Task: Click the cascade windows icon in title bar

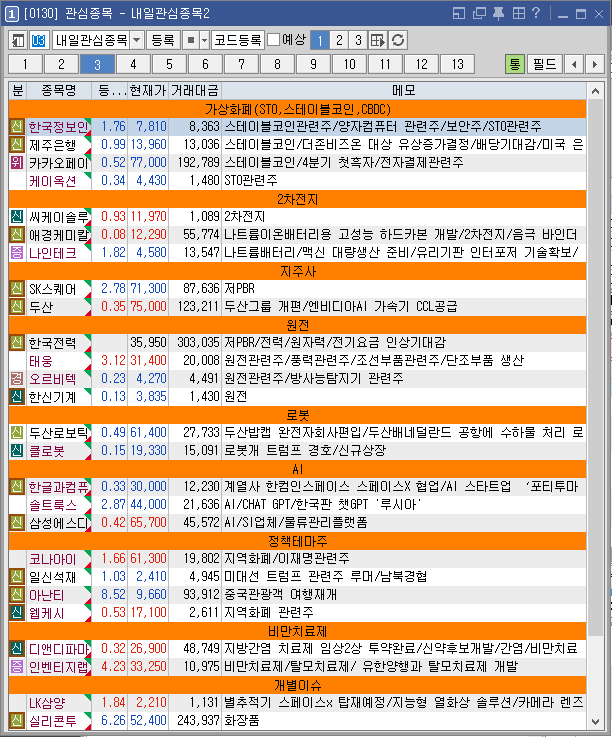Action: (479, 13)
